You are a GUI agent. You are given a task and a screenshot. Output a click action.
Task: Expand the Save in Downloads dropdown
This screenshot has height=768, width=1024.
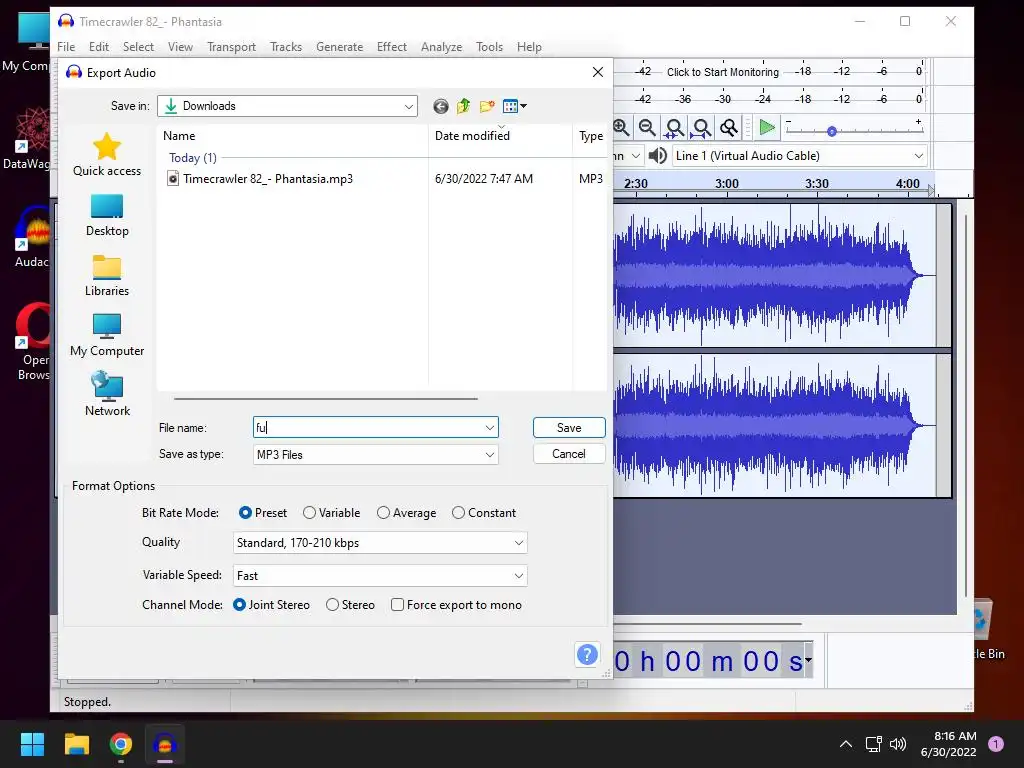409,106
